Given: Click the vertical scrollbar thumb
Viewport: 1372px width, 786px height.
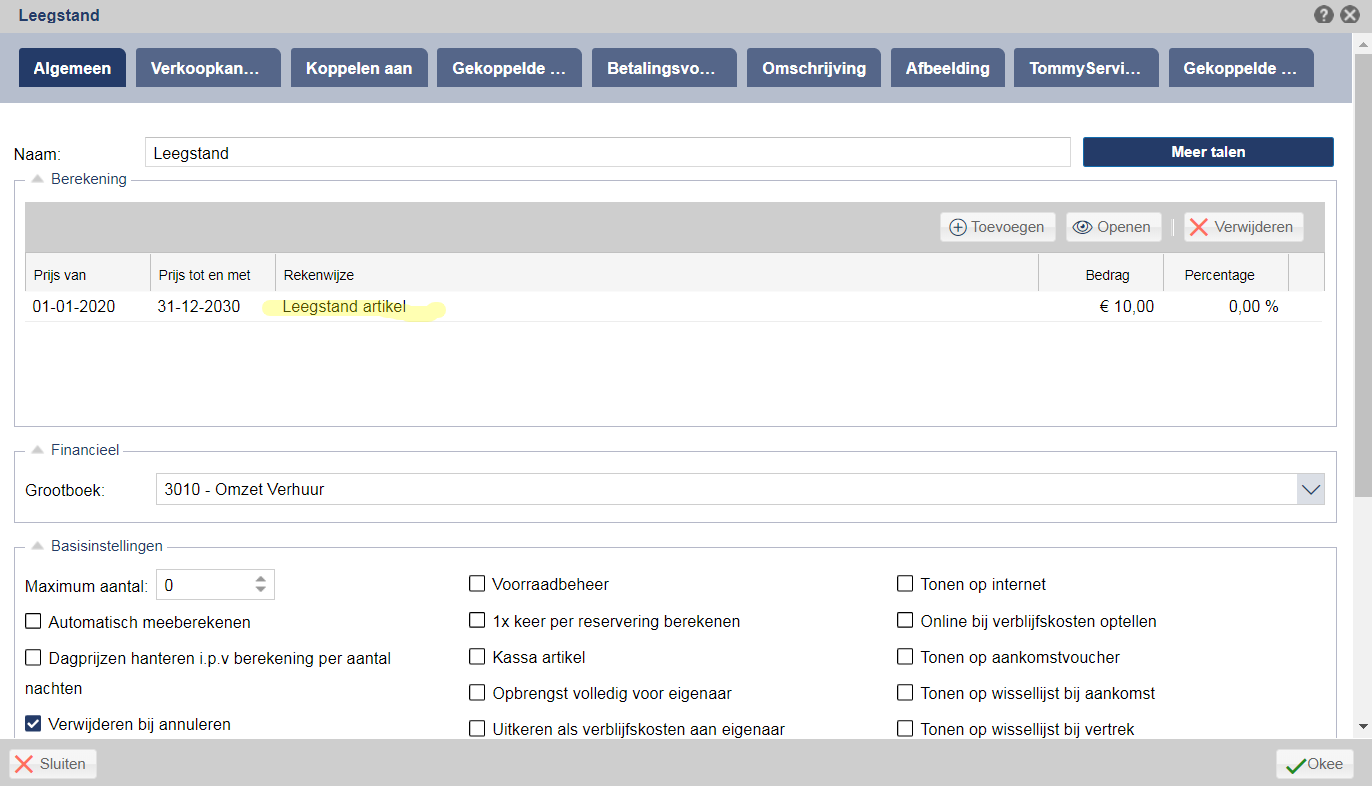Looking at the screenshot, I should (x=1363, y=275).
